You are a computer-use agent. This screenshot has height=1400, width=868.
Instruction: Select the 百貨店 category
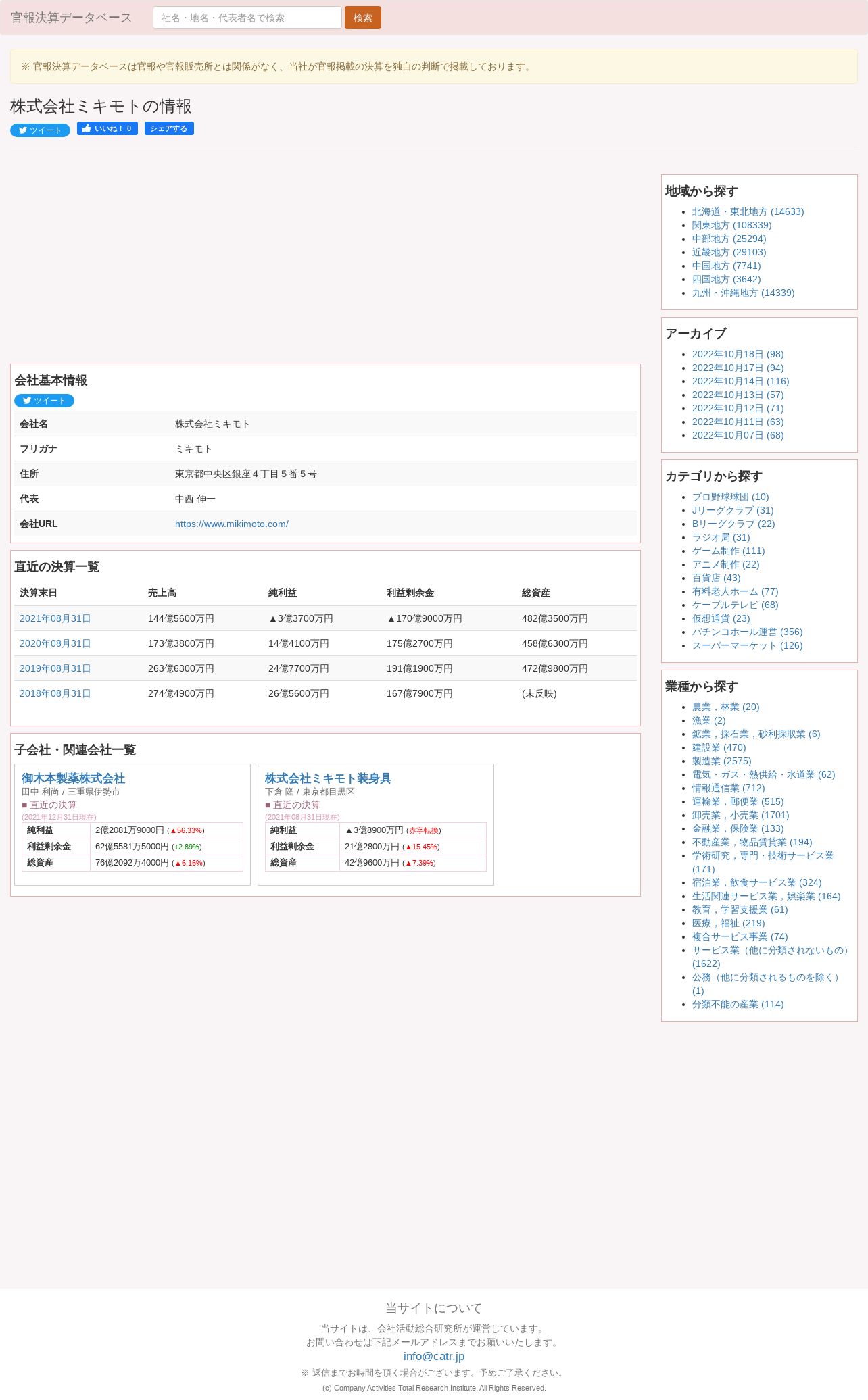coord(716,578)
